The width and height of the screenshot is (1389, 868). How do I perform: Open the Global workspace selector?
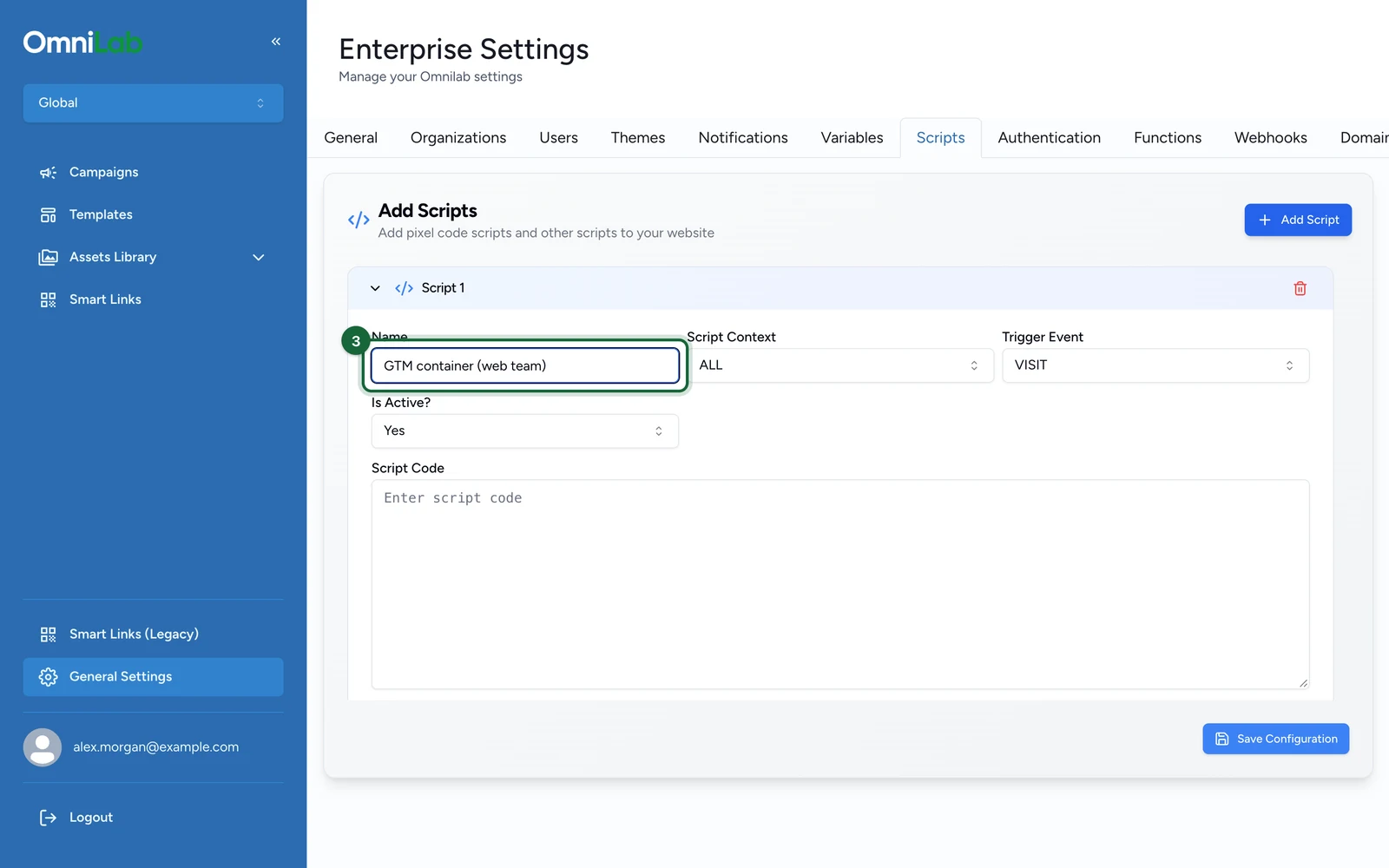pyautogui.click(x=153, y=103)
